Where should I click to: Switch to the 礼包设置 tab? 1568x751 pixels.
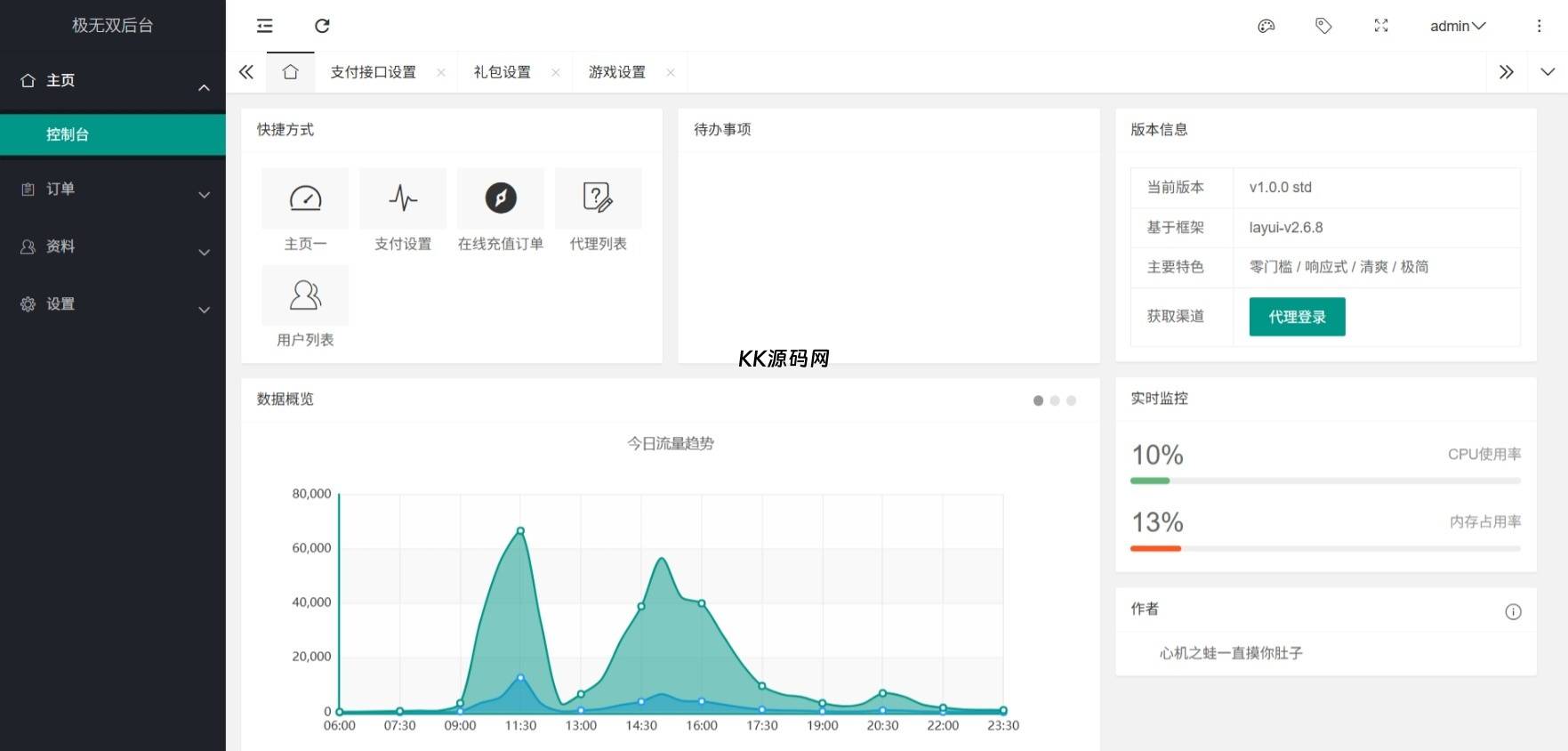pos(502,72)
